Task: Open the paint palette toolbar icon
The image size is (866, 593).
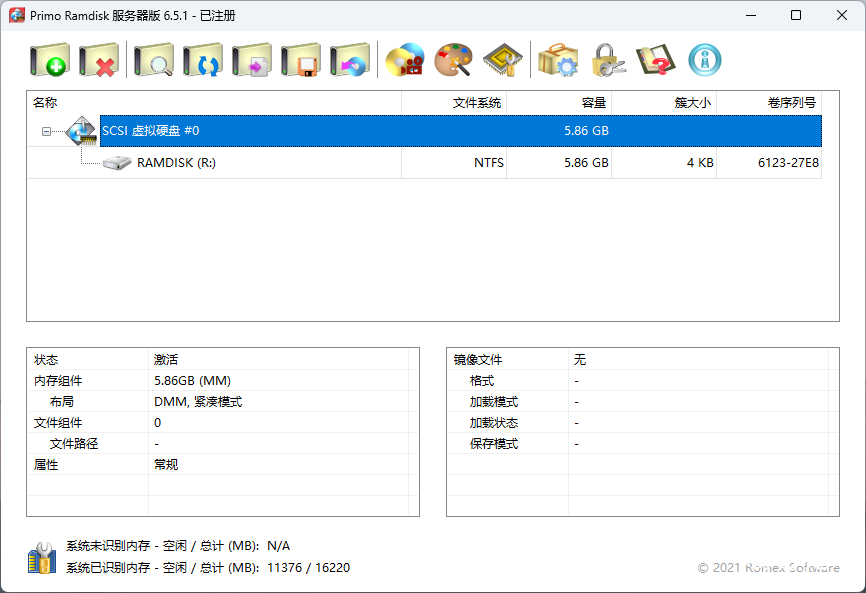Action: [x=454, y=60]
